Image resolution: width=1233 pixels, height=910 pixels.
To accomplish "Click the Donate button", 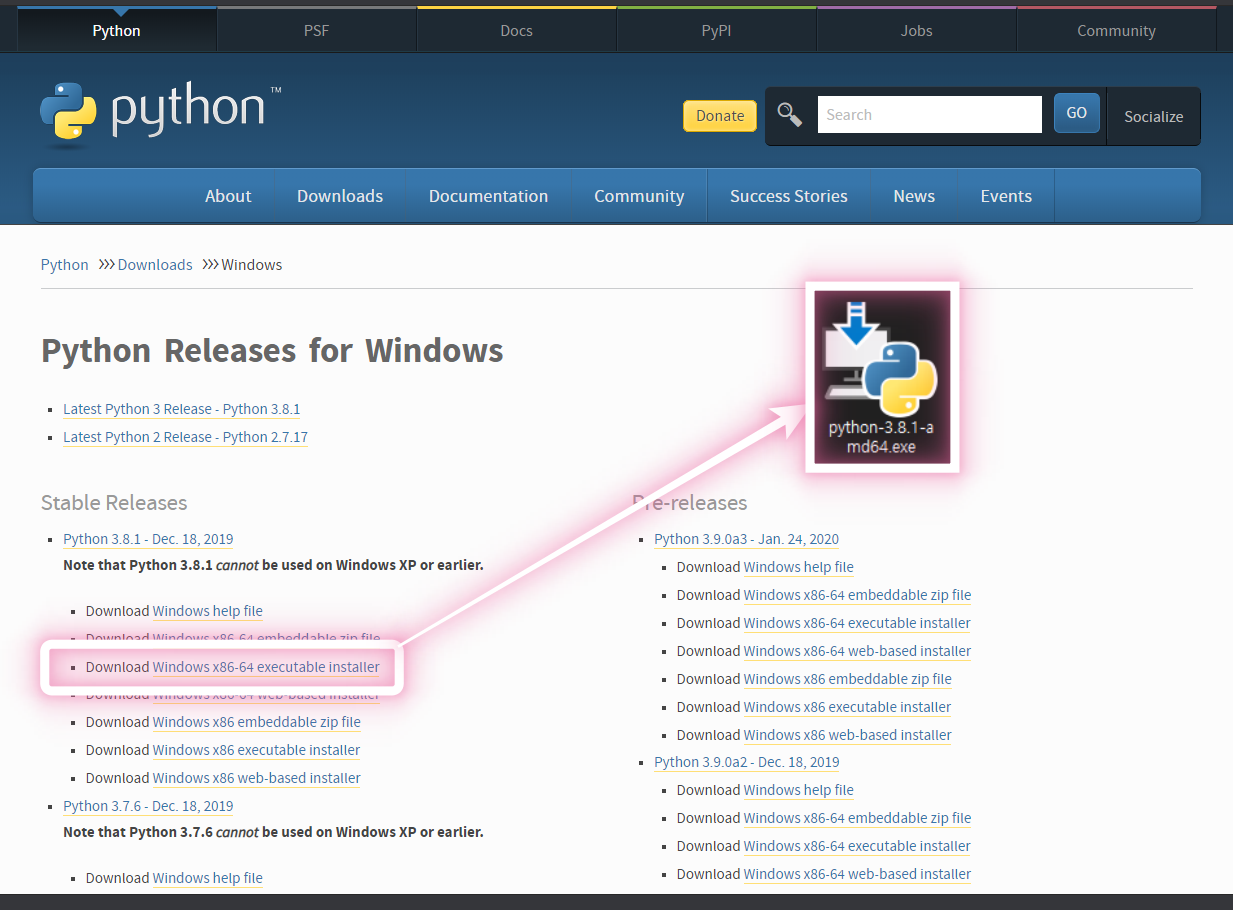I will click(720, 115).
